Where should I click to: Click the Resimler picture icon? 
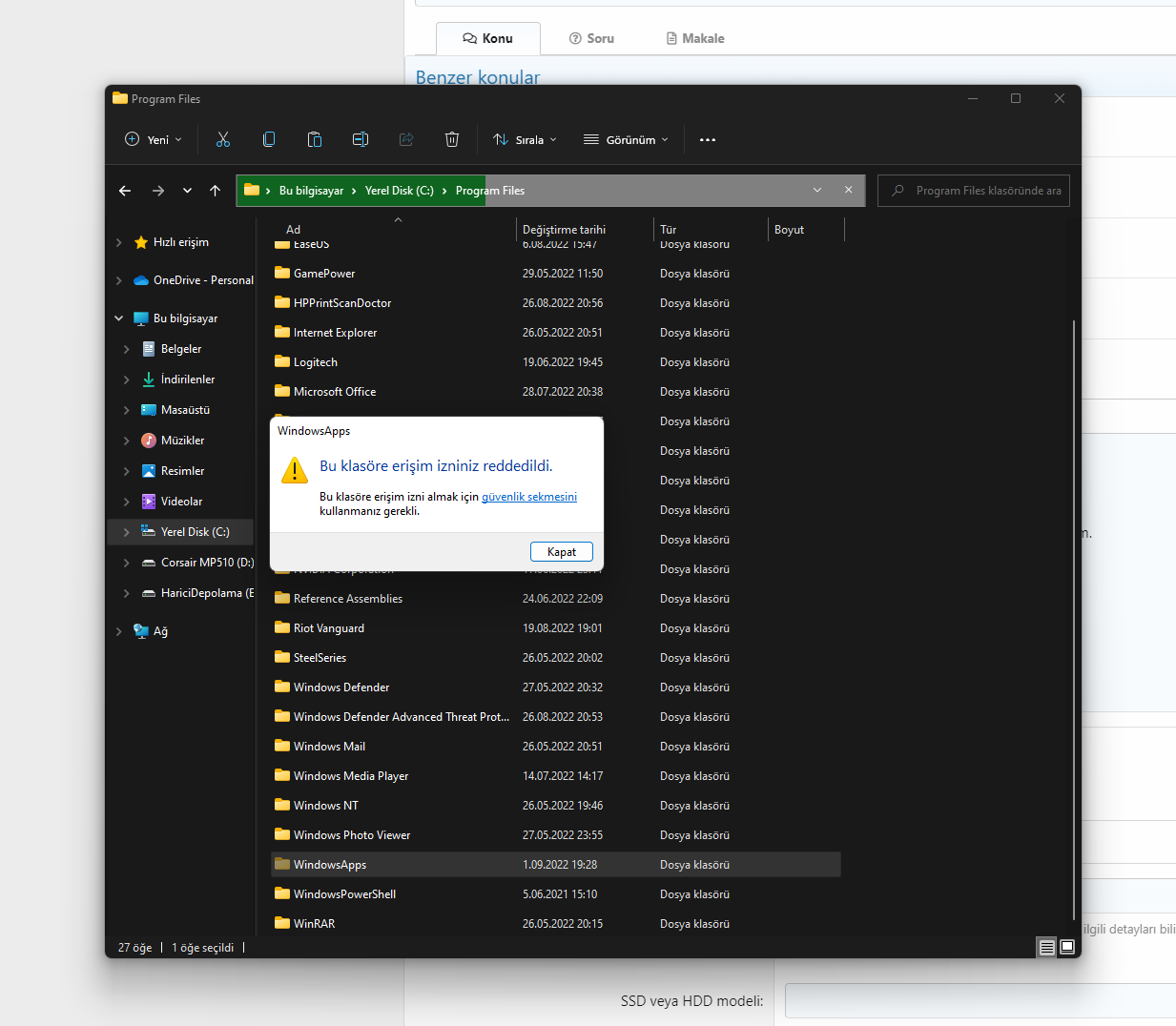pyautogui.click(x=149, y=471)
